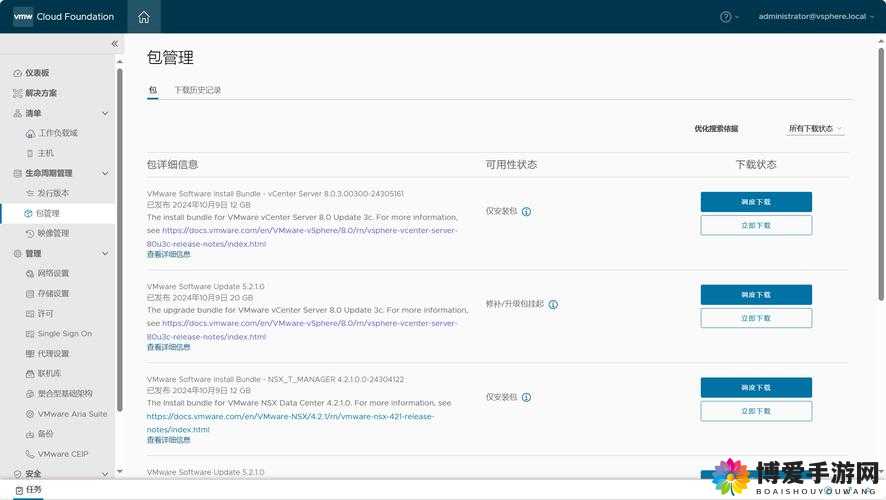The width and height of the screenshot is (886, 500).
Task: Switch to 下载历史记录 tab
Action: tap(197, 90)
